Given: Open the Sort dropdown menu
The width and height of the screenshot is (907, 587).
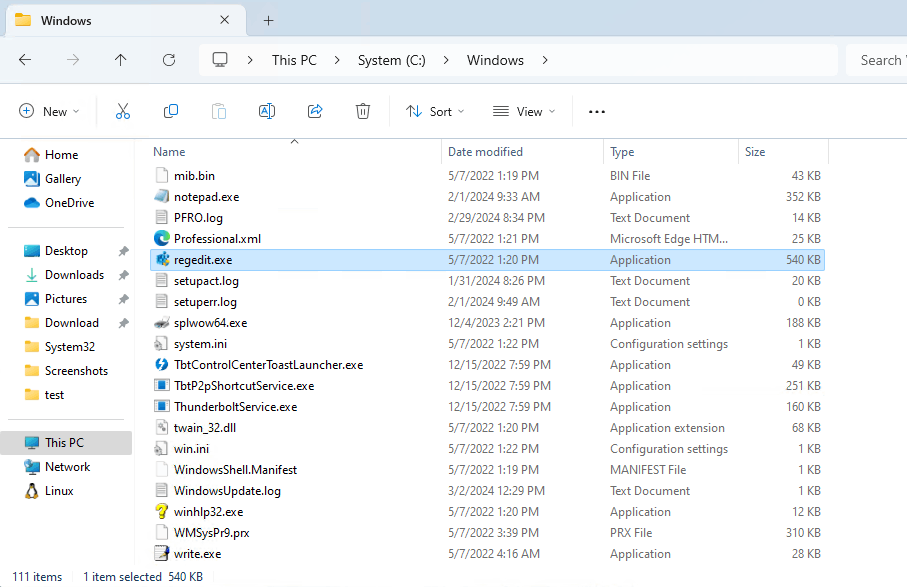Looking at the screenshot, I should coord(435,111).
